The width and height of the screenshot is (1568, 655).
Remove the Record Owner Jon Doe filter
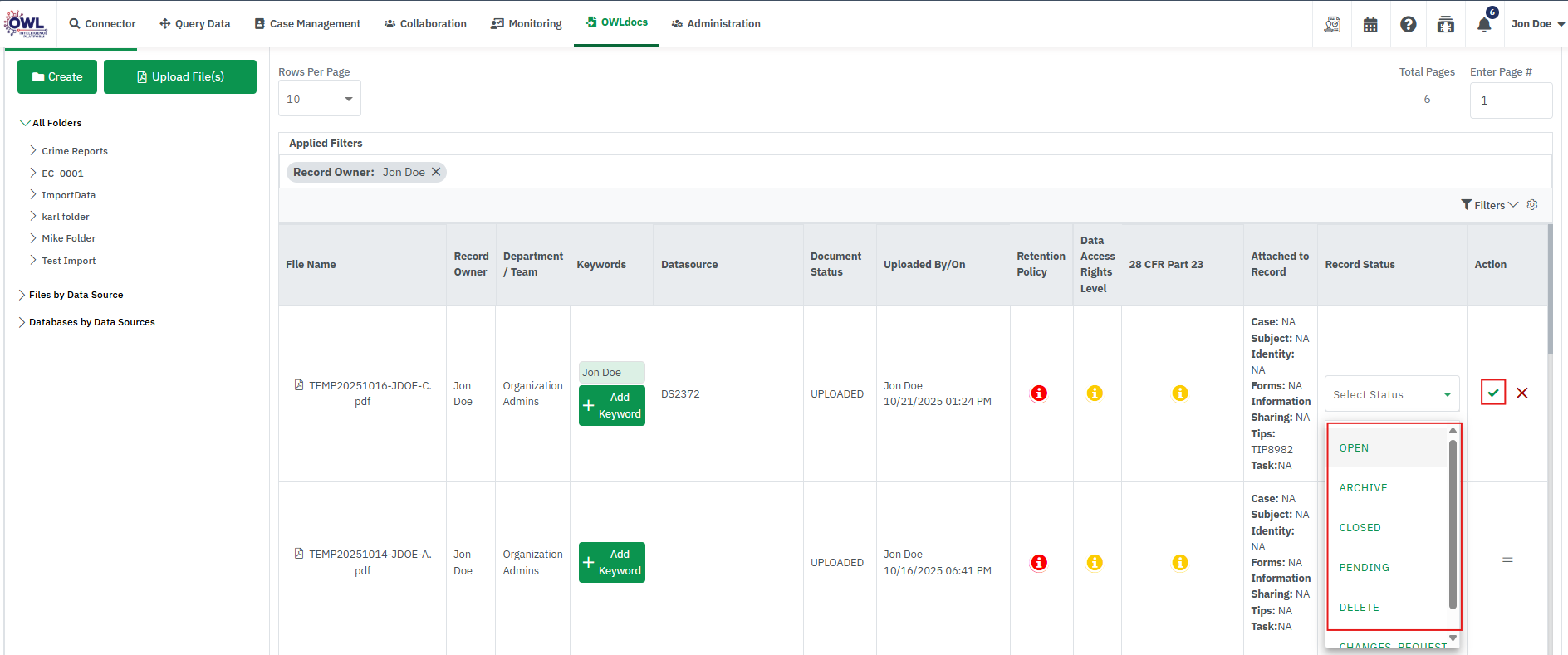pos(436,172)
